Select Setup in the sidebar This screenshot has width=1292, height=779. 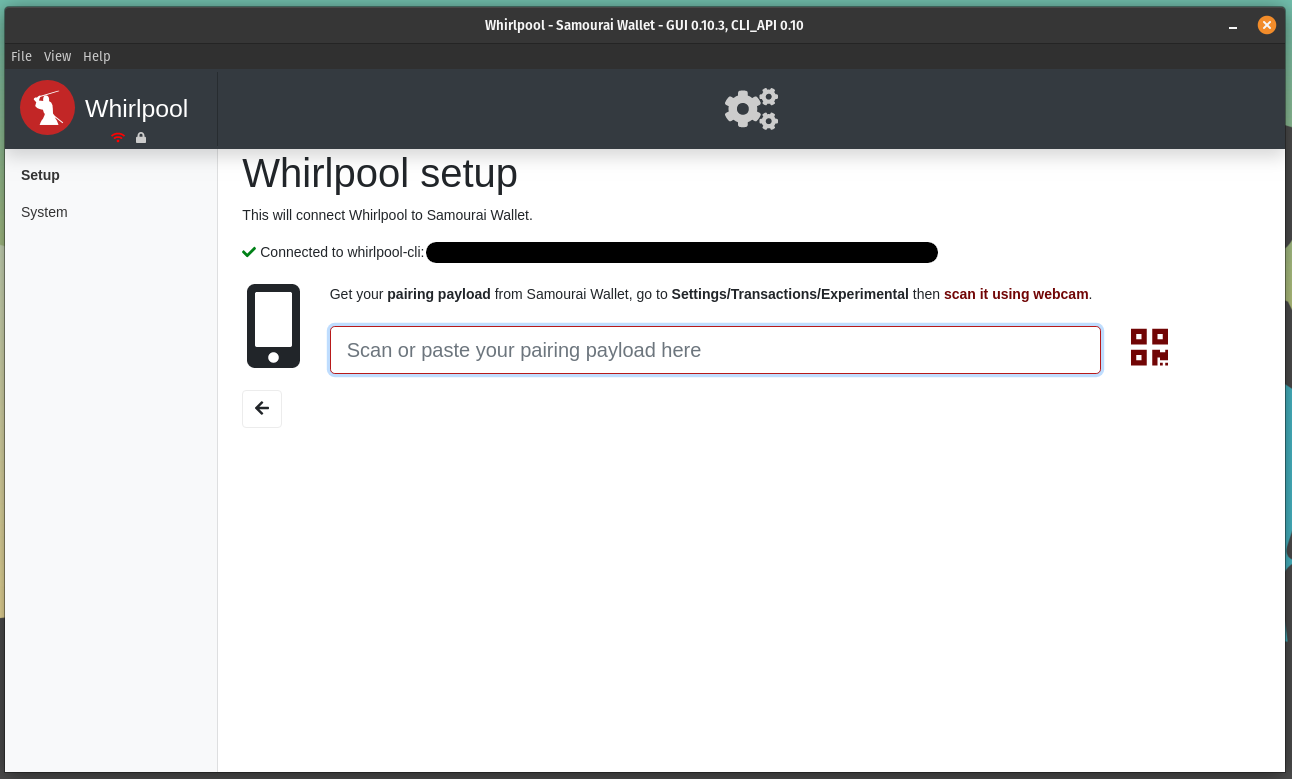click(40, 175)
